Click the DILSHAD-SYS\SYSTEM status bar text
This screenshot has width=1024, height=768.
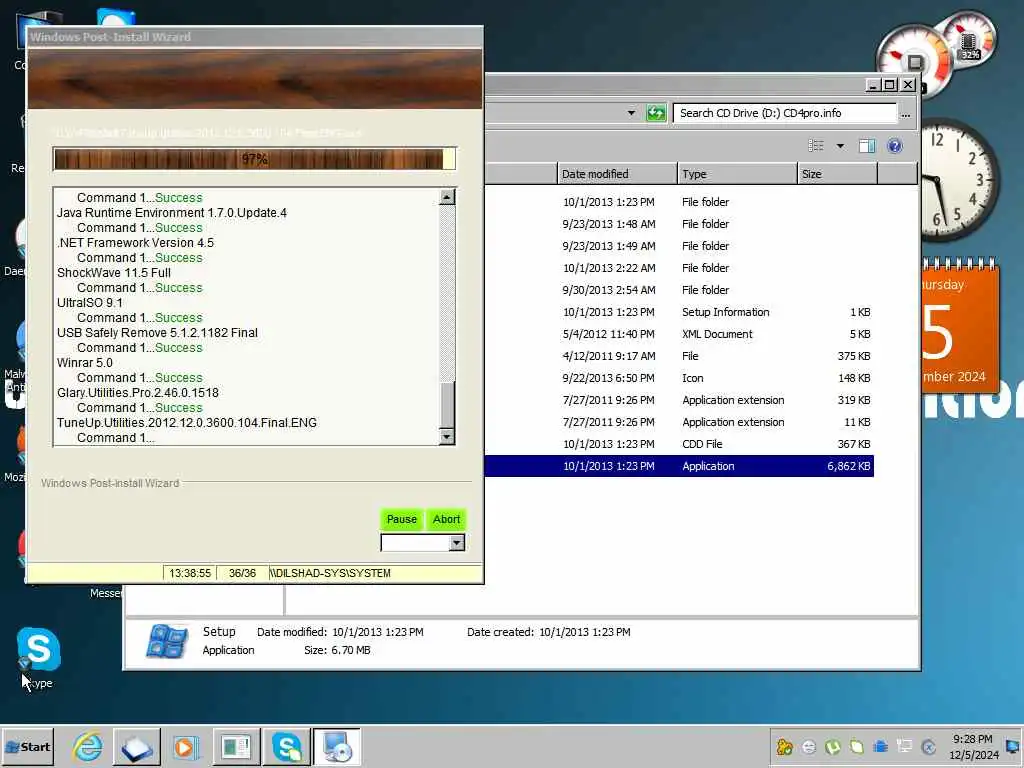pyautogui.click(x=330, y=573)
